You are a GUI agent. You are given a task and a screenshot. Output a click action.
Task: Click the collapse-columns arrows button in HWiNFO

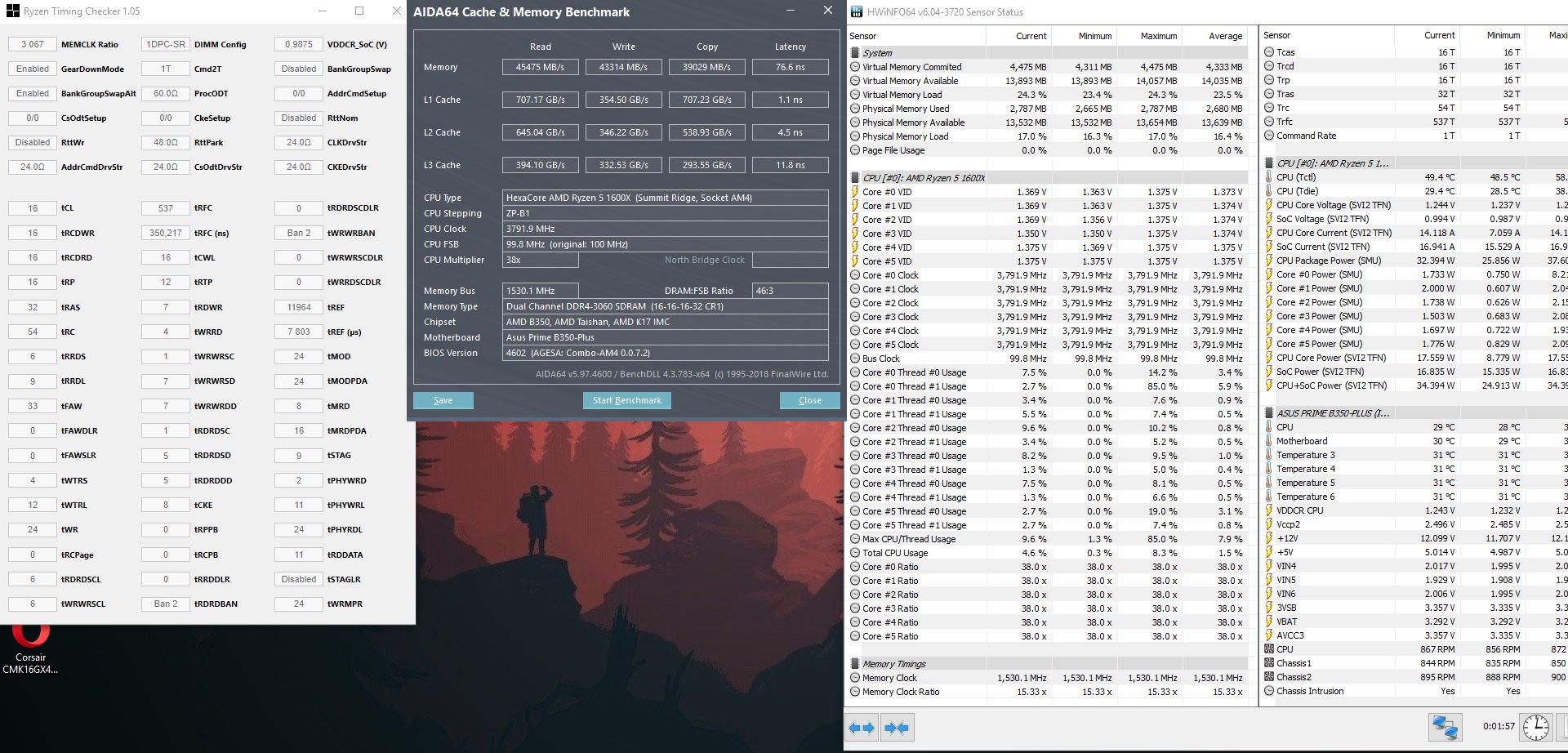[897, 727]
